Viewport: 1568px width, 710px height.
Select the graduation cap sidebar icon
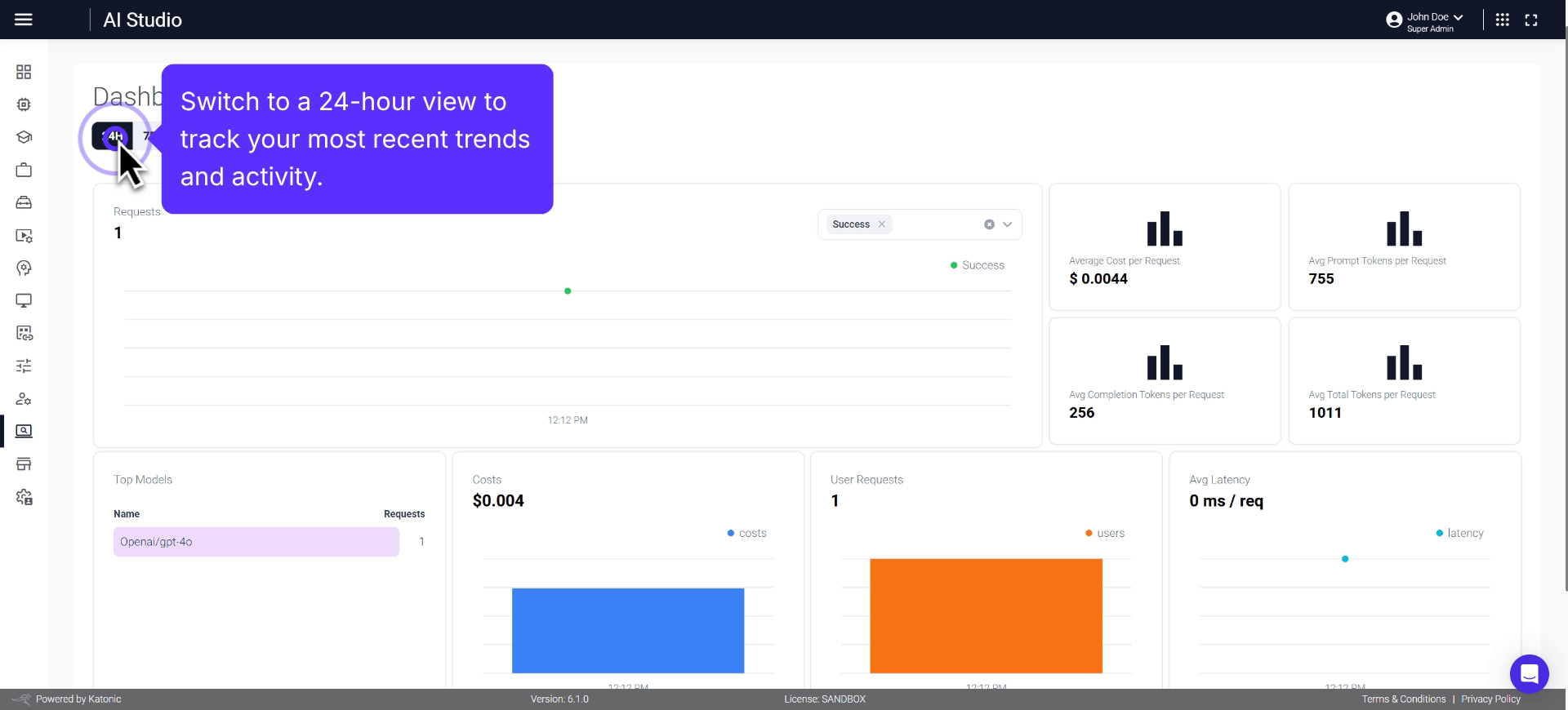(24, 138)
